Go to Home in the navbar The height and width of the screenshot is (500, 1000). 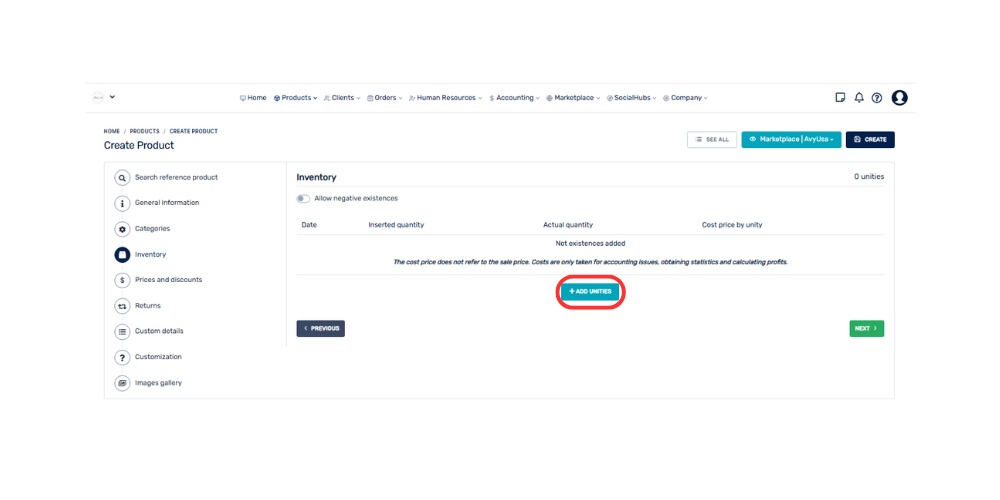pos(253,98)
